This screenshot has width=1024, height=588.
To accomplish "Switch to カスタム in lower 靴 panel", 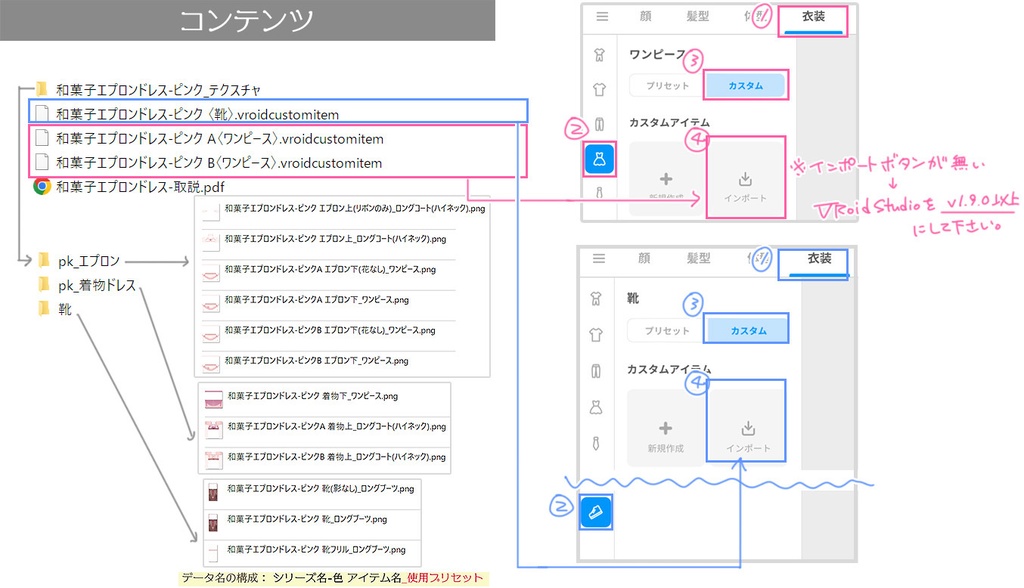I will pos(748,331).
